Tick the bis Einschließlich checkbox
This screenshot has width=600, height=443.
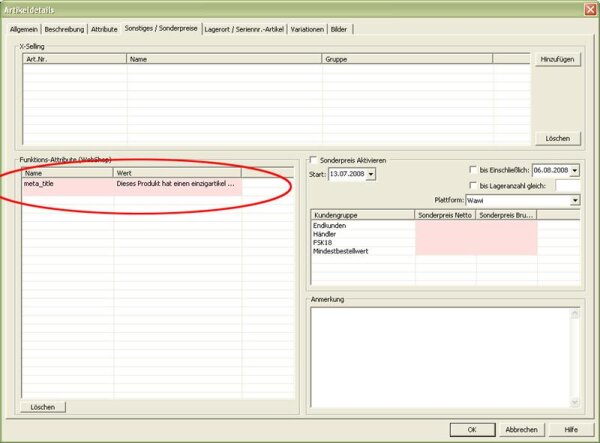[473, 169]
